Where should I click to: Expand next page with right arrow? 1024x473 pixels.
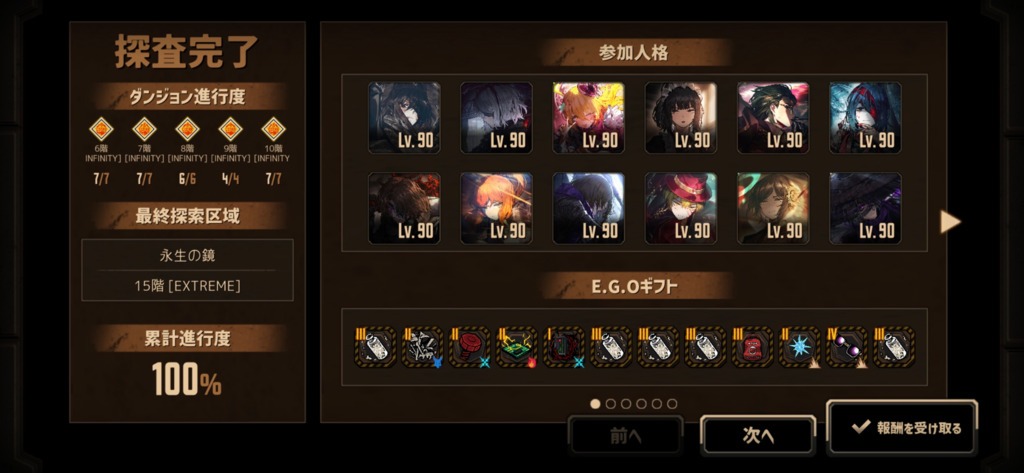[950, 221]
